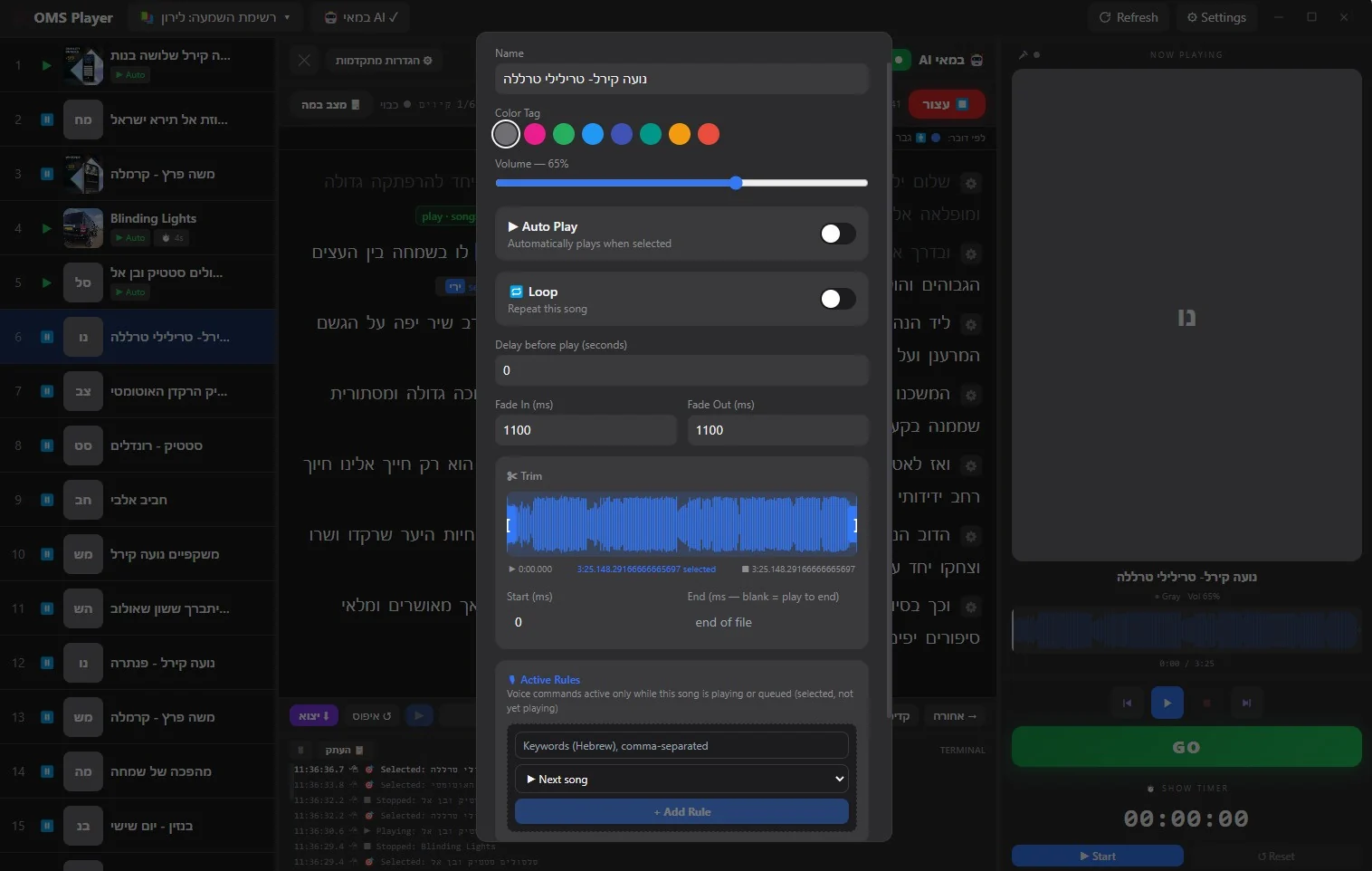Choose the red color tag
This screenshot has height=871, width=1372.
(709, 134)
